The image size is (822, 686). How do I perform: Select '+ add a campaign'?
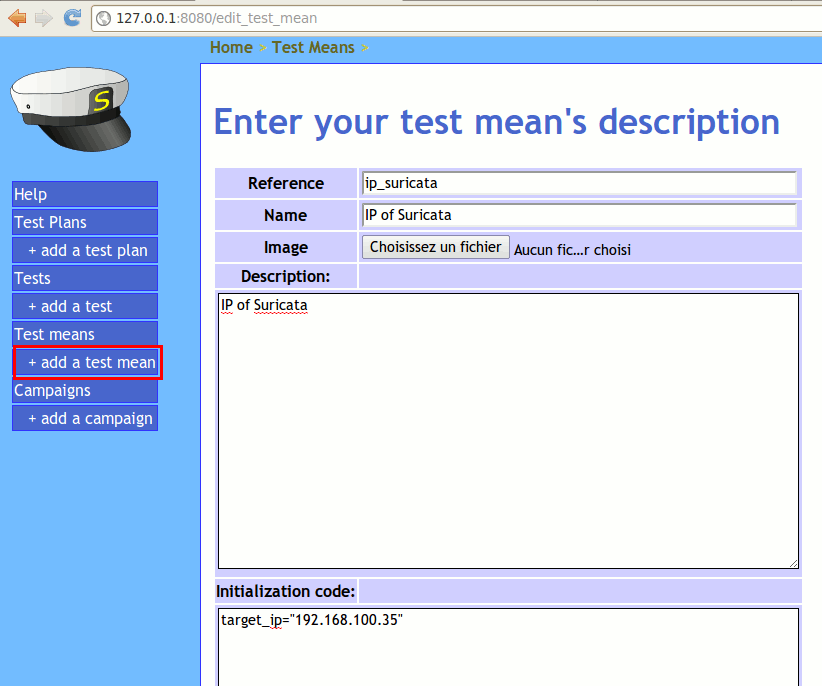(x=86, y=418)
